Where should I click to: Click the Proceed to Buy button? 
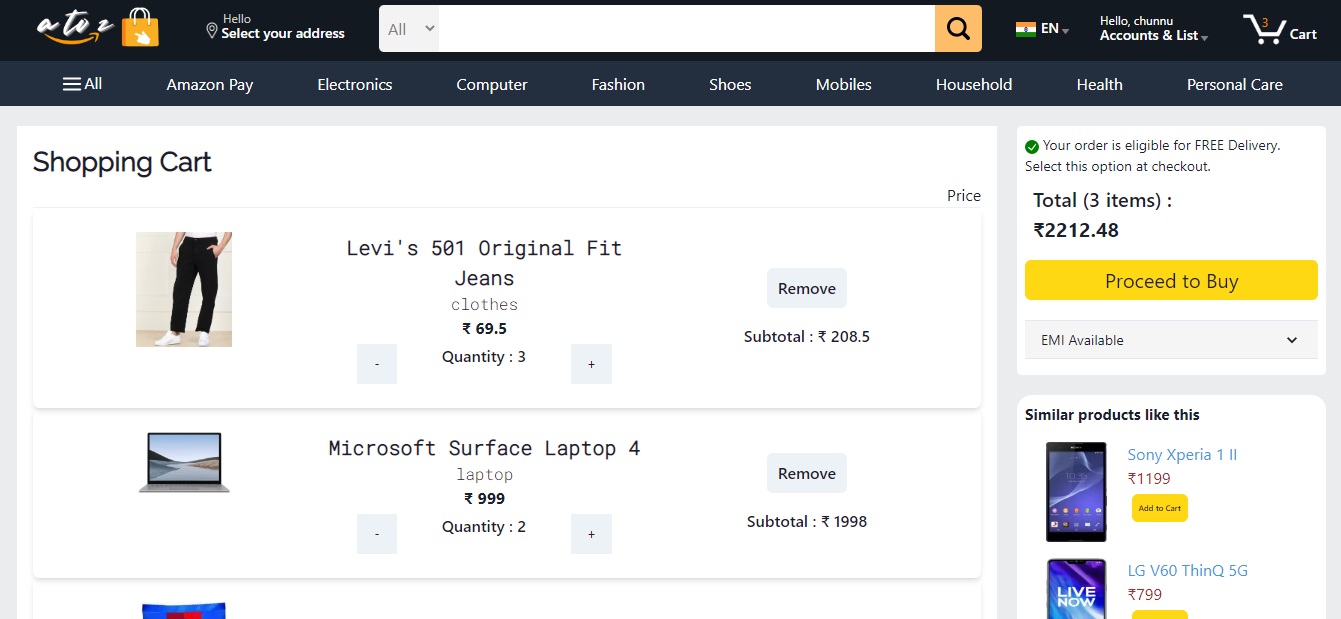1171,280
